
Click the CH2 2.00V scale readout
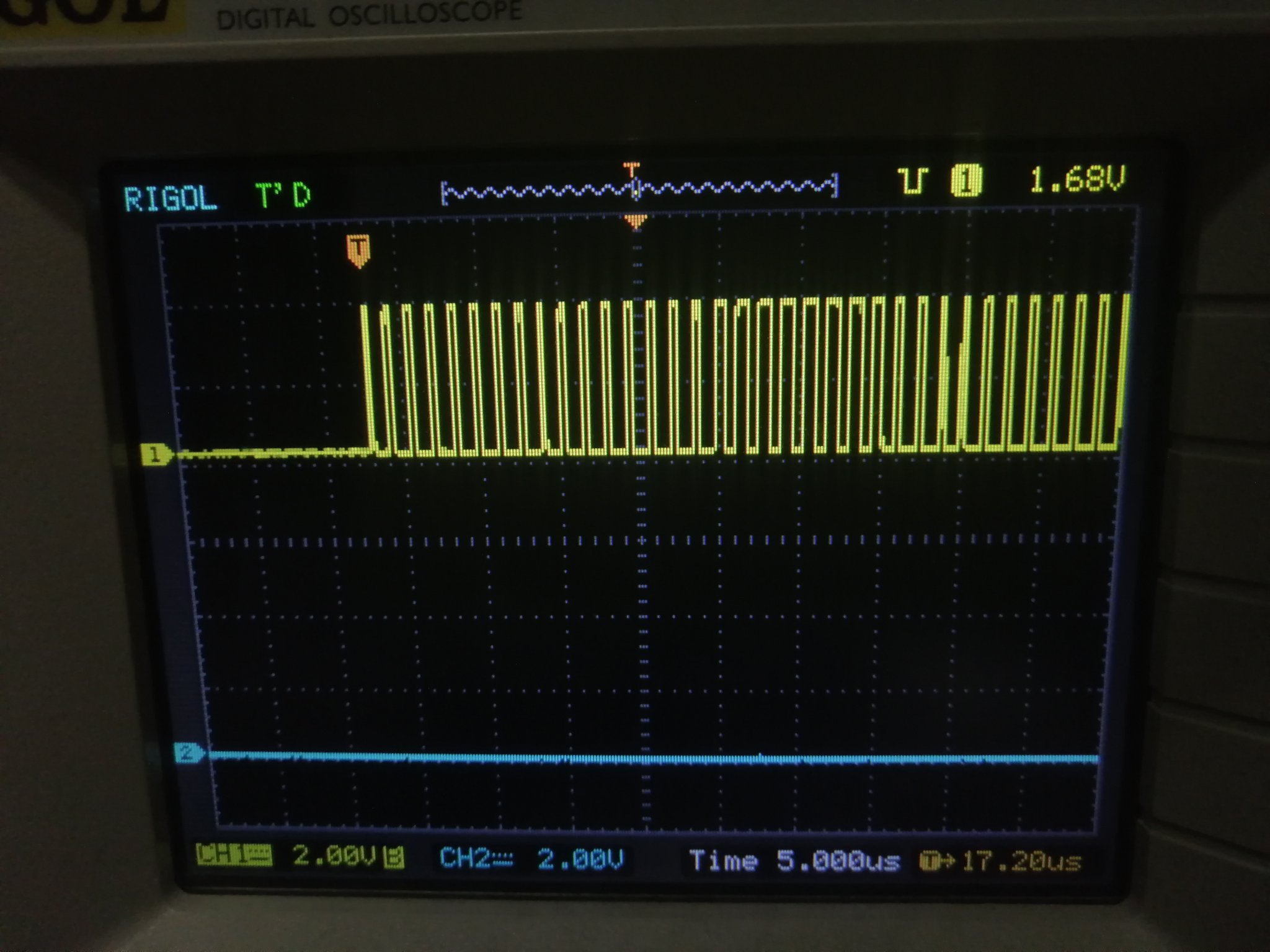[580, 860]
